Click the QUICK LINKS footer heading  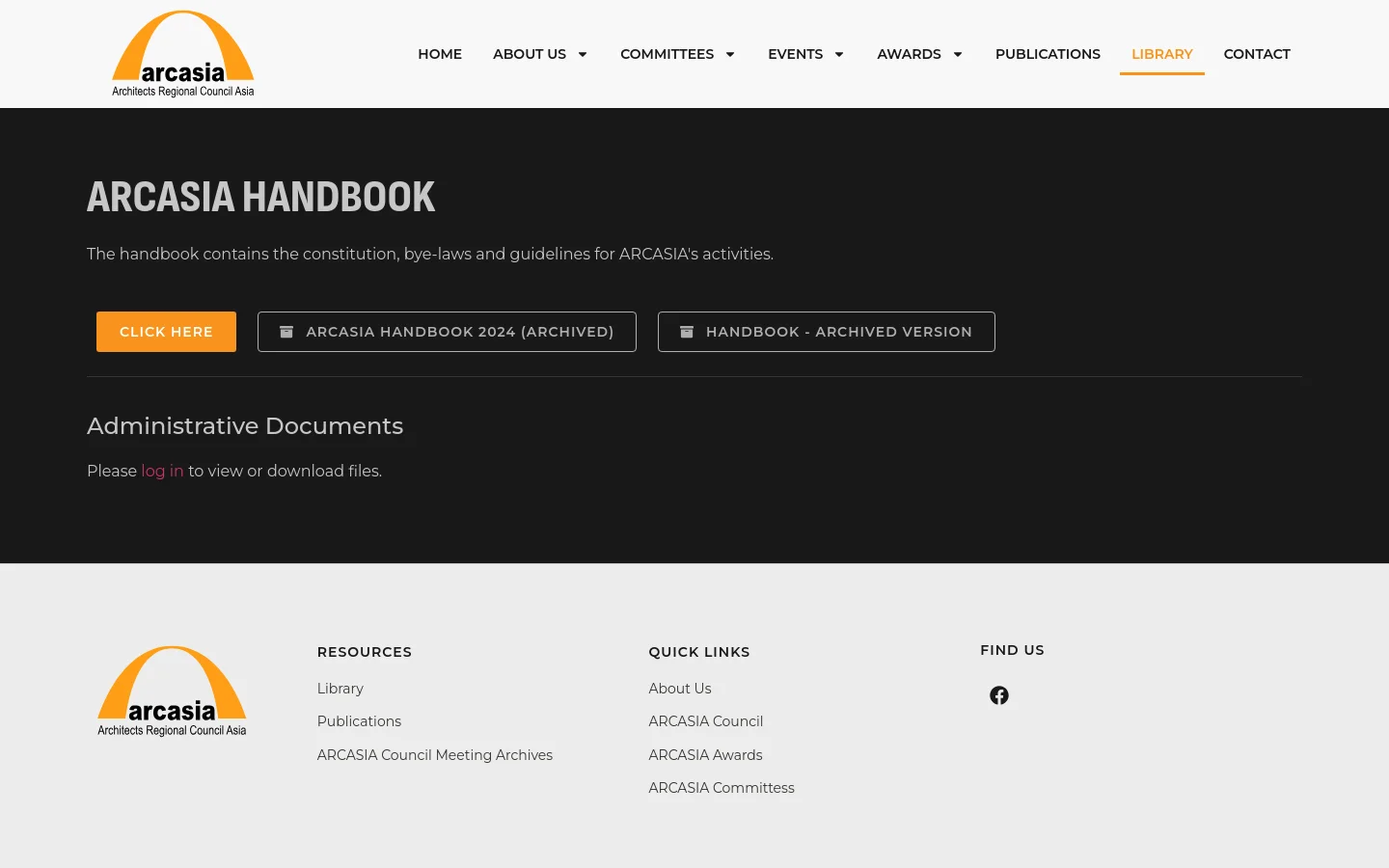[x=699, y=652]
